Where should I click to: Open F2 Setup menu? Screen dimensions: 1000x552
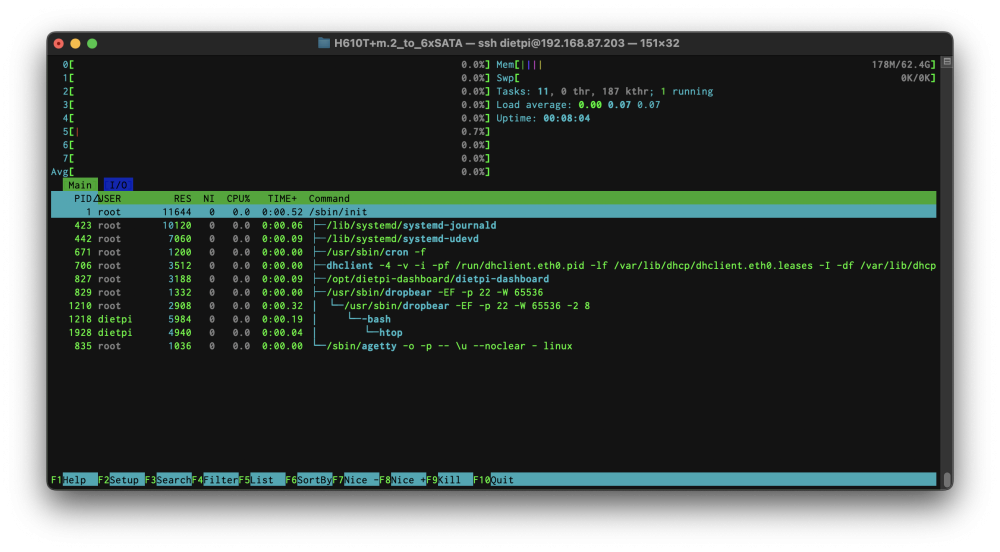tap(121, 480)
